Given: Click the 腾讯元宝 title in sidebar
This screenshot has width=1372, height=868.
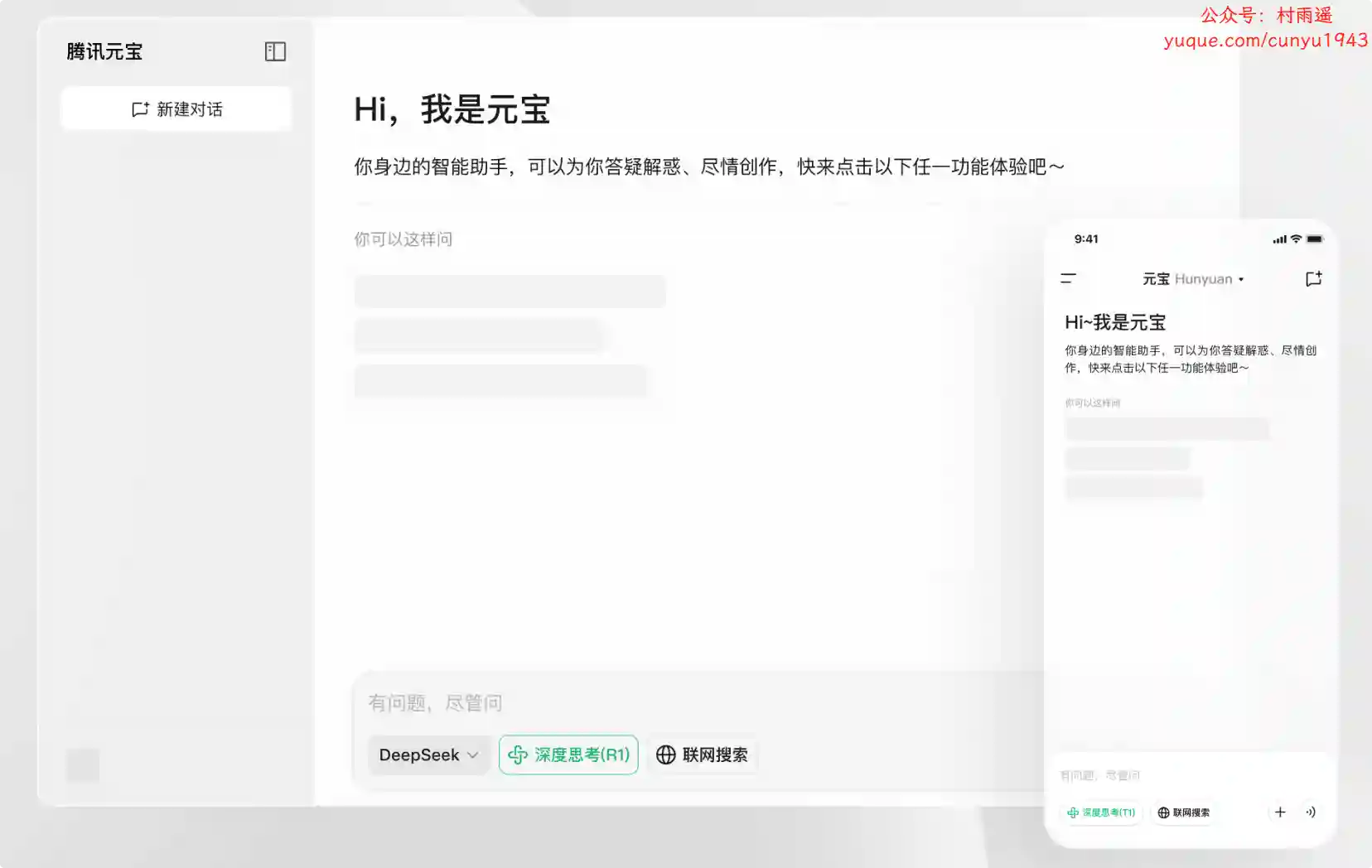Looking at the screenshot, I should [x=104, y=51].
